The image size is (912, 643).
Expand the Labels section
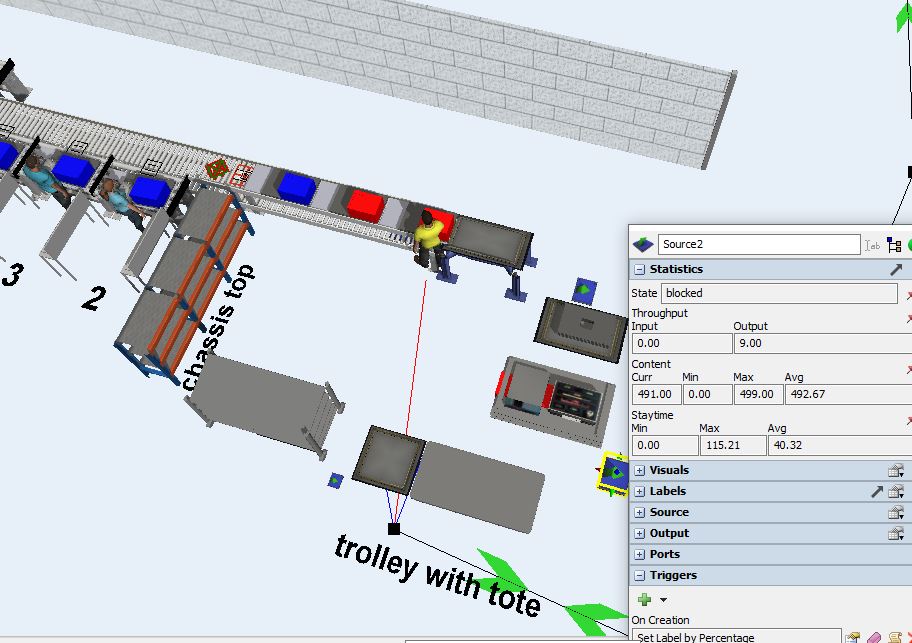point(639,491)
